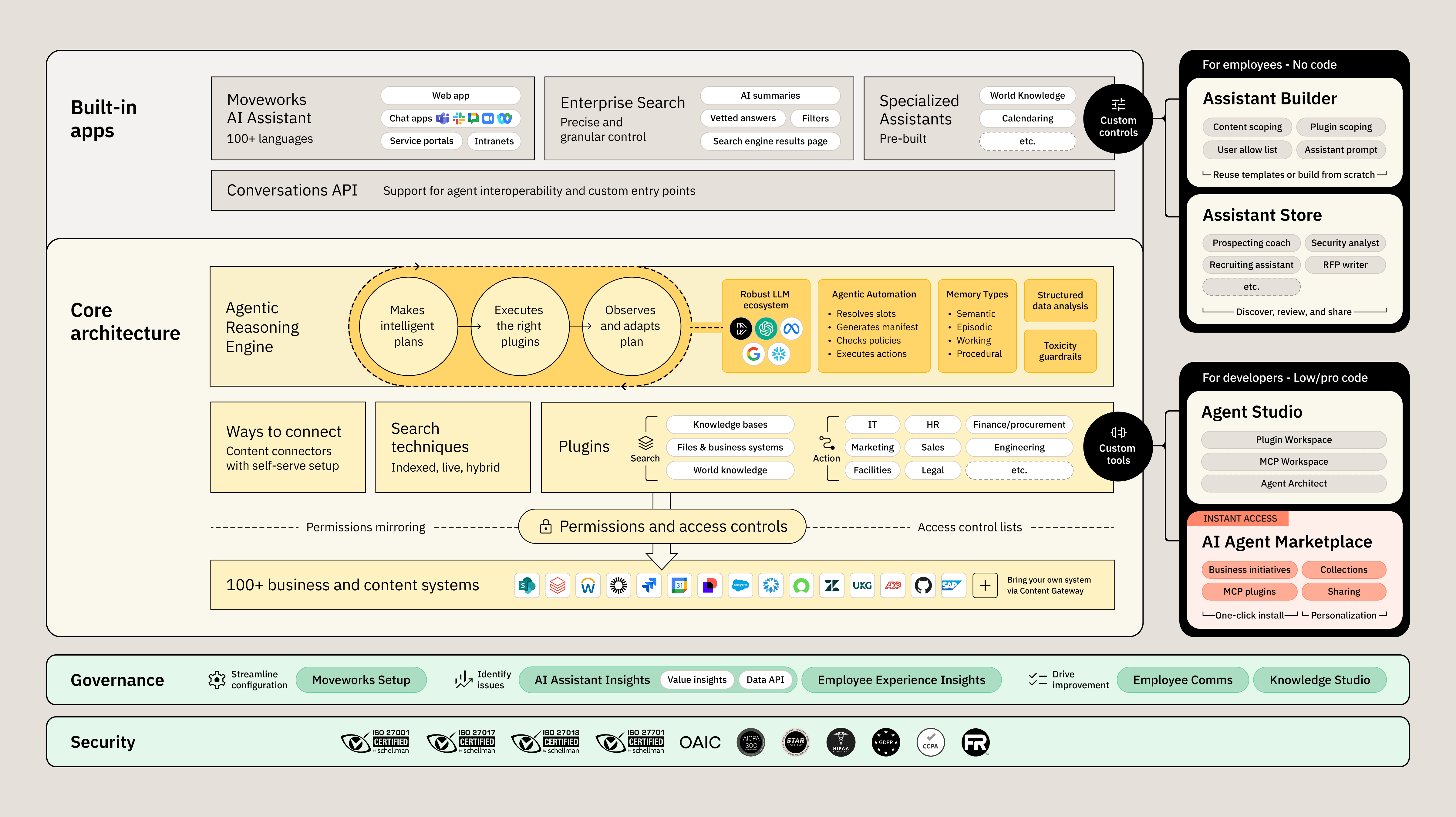Open Moveworks Setup in Governance
This screenshot has height=817, width=1456.
pos(362,680)
